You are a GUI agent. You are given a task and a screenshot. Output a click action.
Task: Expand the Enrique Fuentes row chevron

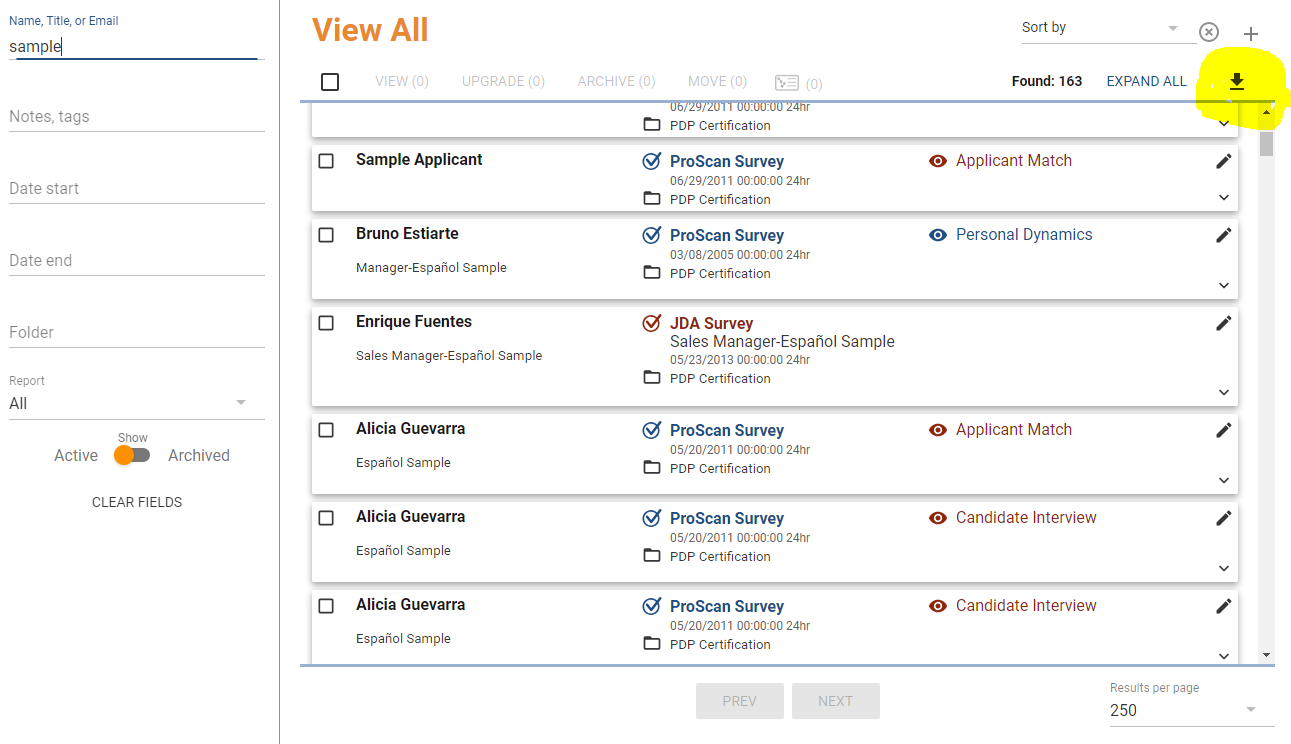click(1224, 392)
